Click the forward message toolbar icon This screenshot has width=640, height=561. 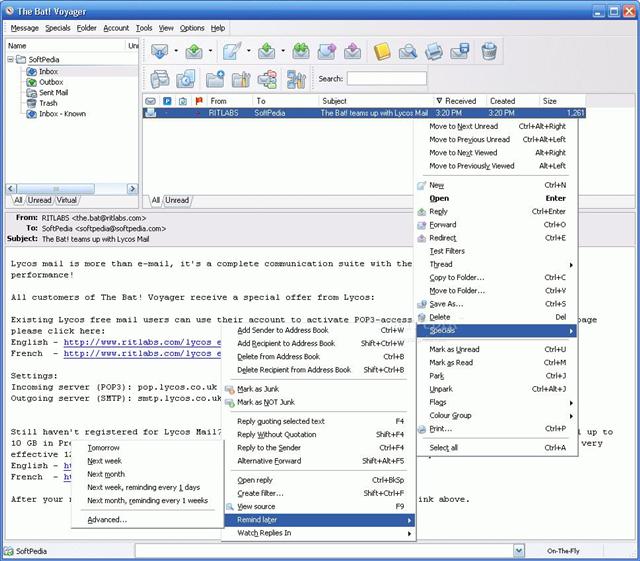(x=326, y=51)
